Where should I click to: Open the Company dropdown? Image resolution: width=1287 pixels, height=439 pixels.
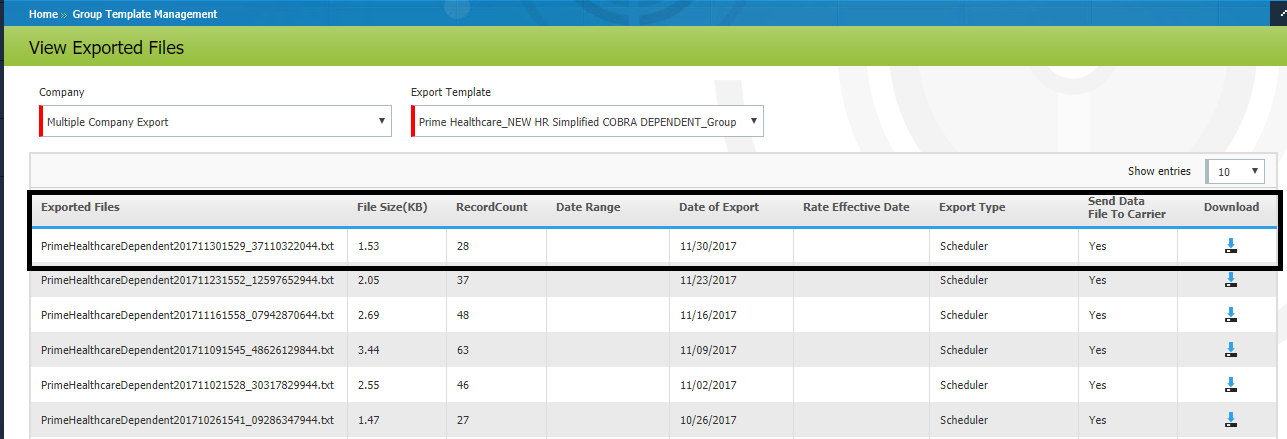click(x=215, y=122)
